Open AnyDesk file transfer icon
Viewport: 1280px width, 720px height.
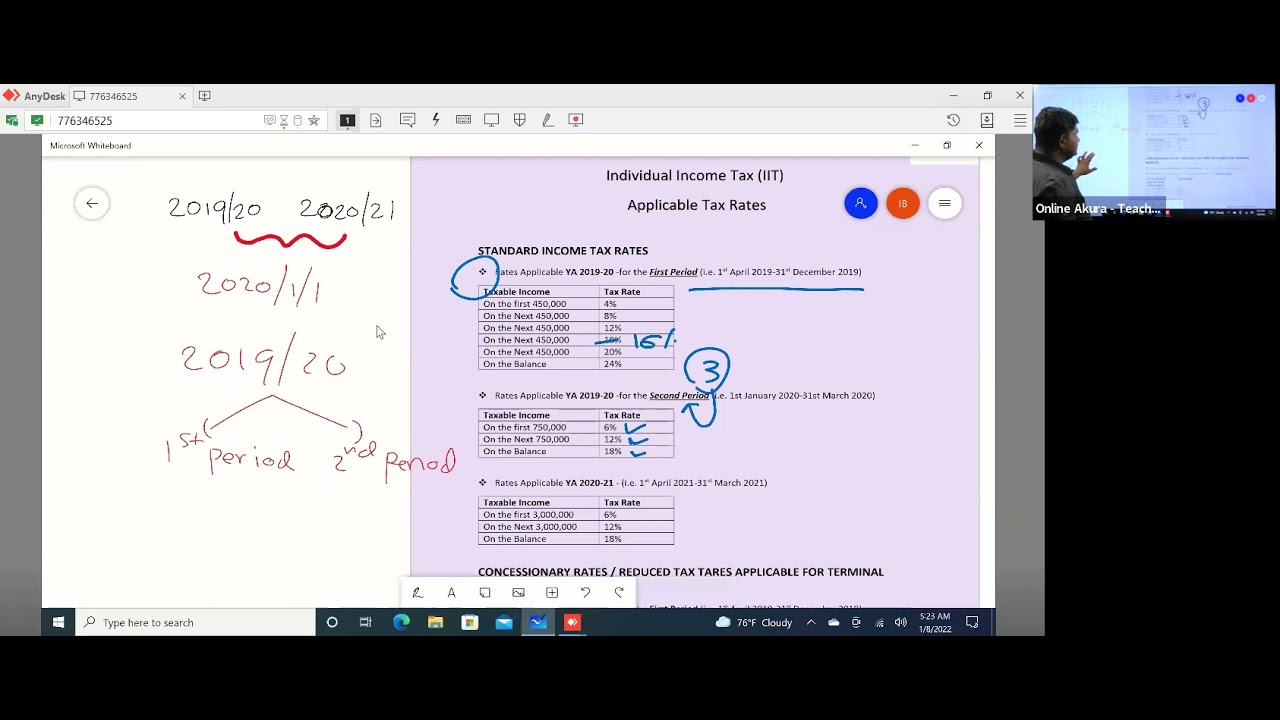tap(376, 120)
